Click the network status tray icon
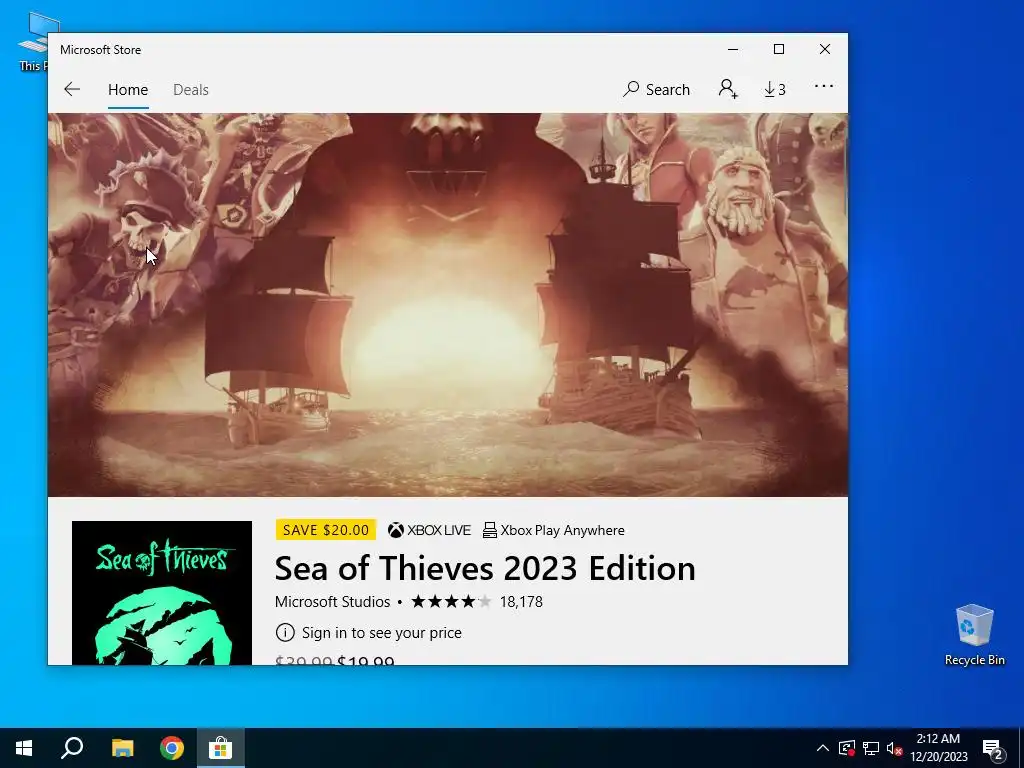Viewport: 1024px width, 768px height. [871, 748]
